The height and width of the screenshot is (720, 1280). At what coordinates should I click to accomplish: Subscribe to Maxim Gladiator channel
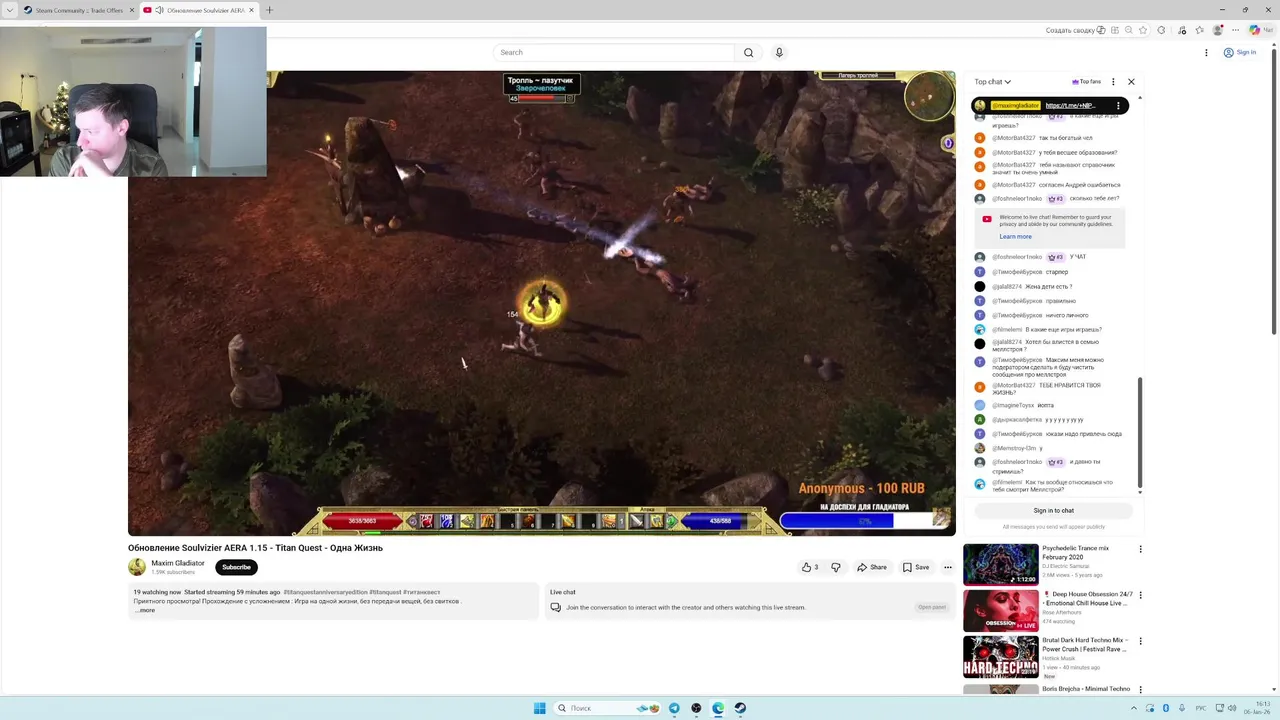236,567
